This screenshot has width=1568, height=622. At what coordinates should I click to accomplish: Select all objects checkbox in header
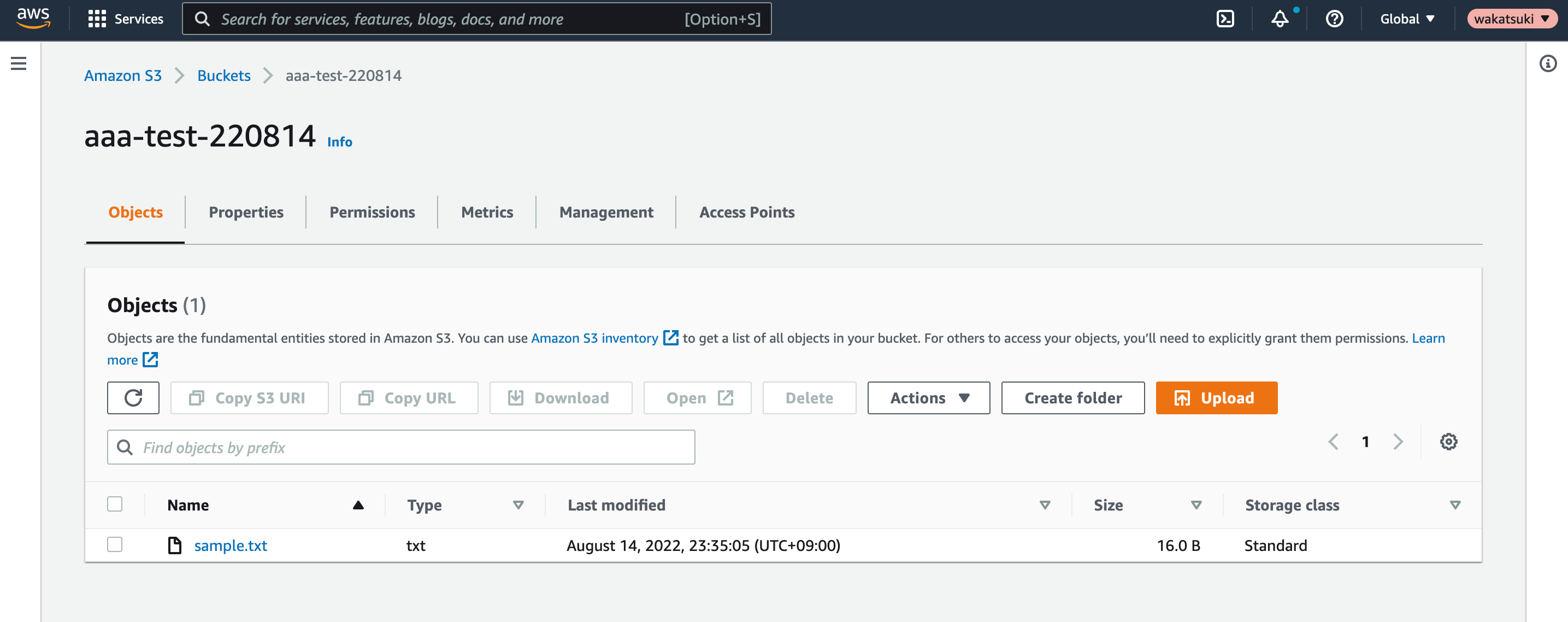click(x=115, y=504)
